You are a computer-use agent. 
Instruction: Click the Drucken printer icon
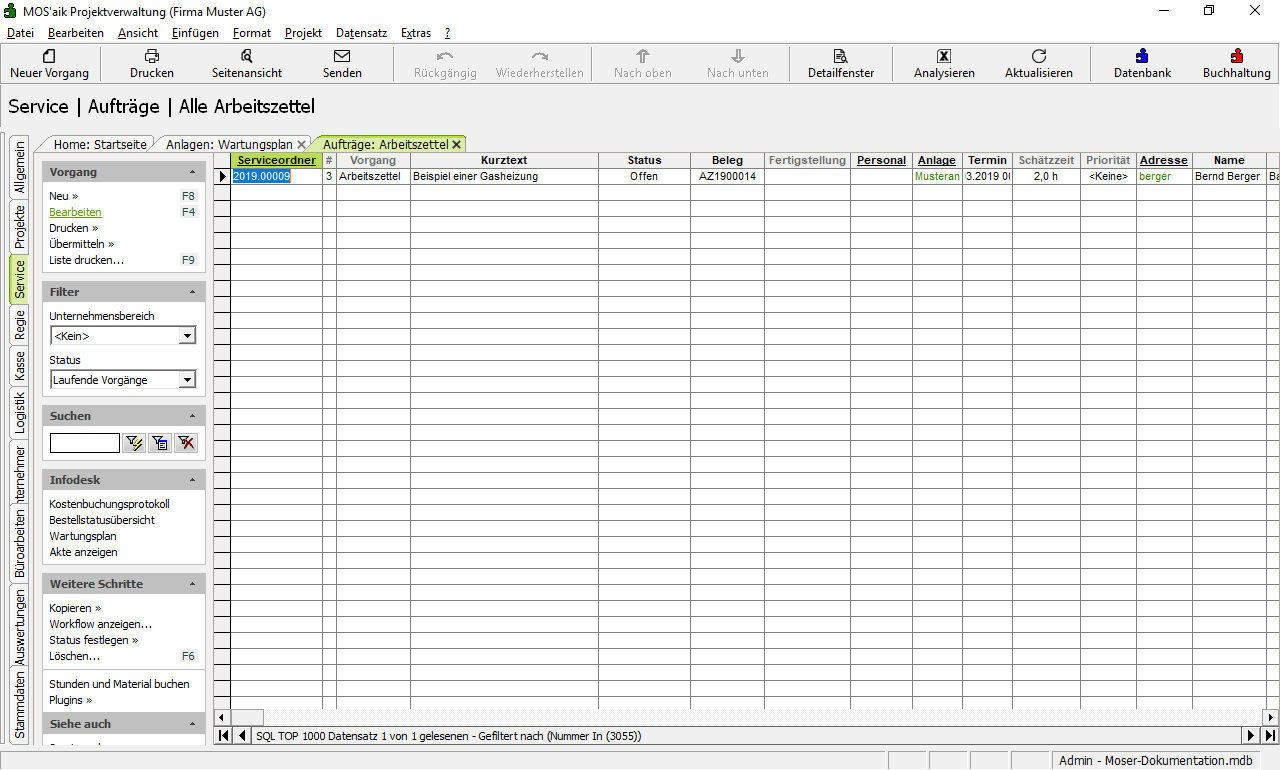coord(152,56)
